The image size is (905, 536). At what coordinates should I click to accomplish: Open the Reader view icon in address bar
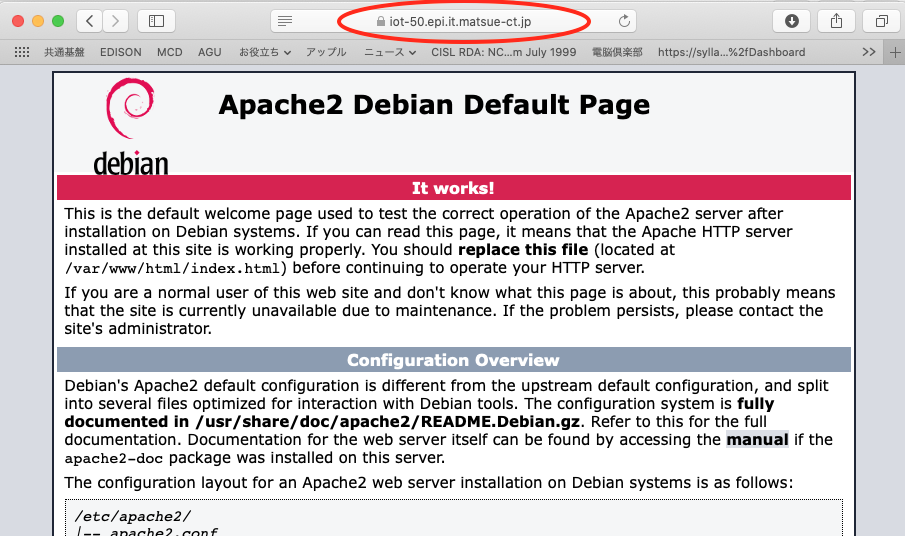tap(285, 21)
